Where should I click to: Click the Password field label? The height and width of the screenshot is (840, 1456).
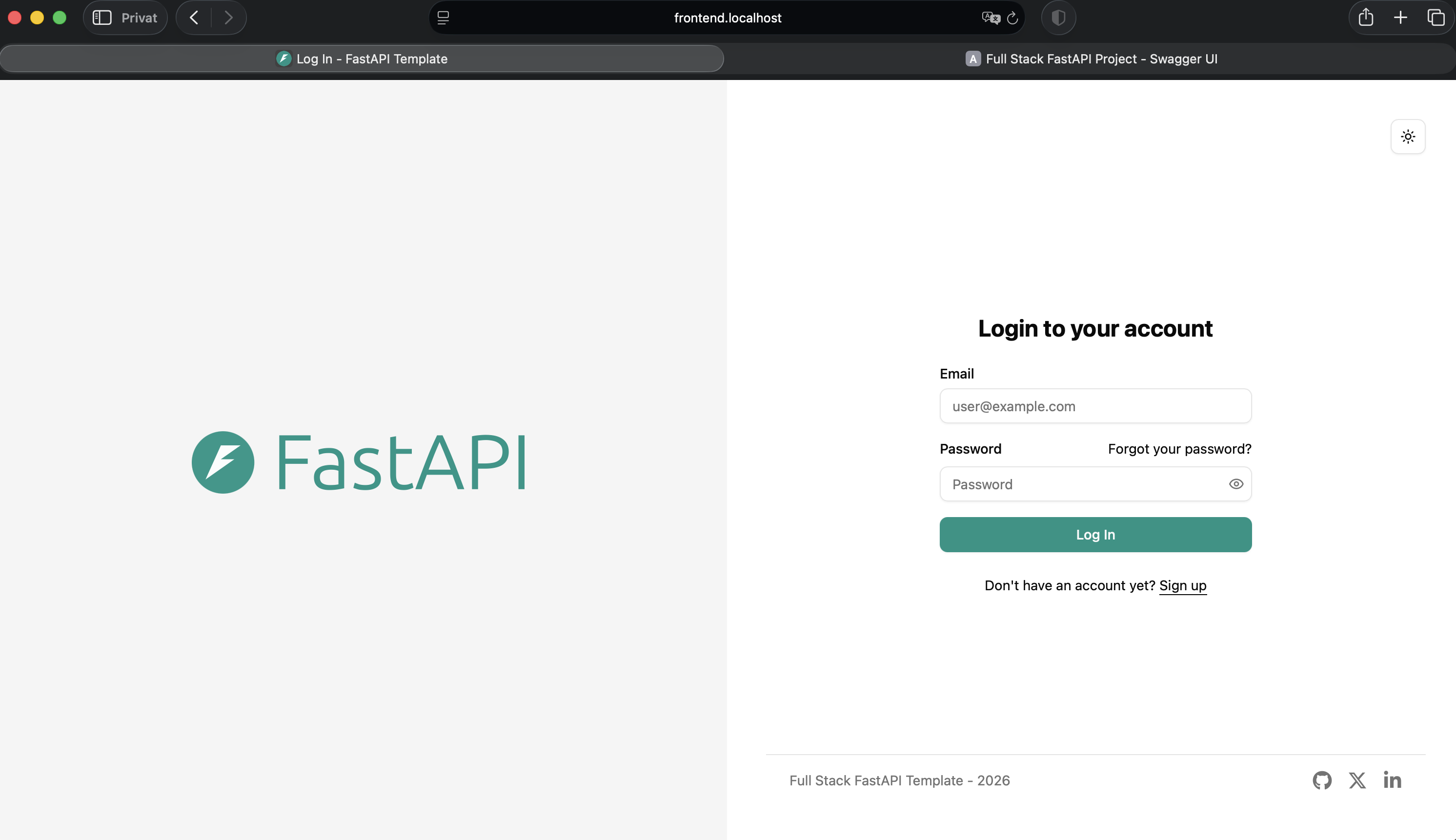point(970,449)
